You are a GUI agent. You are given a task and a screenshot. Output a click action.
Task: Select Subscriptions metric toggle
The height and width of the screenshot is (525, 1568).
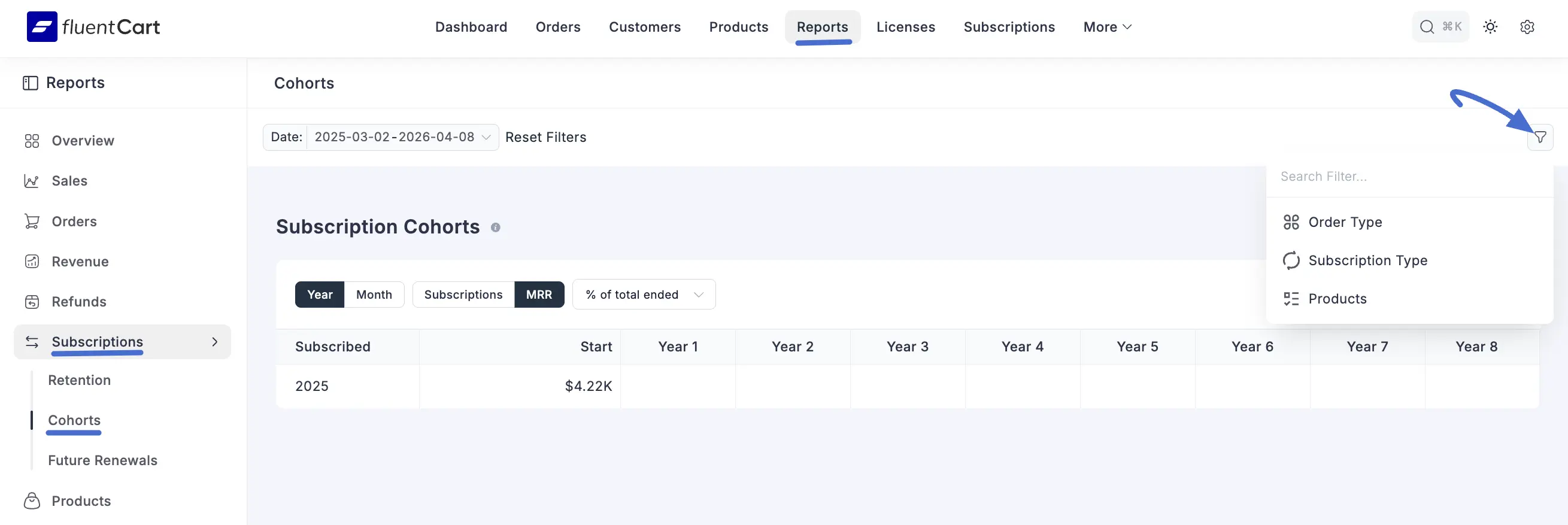463,295
